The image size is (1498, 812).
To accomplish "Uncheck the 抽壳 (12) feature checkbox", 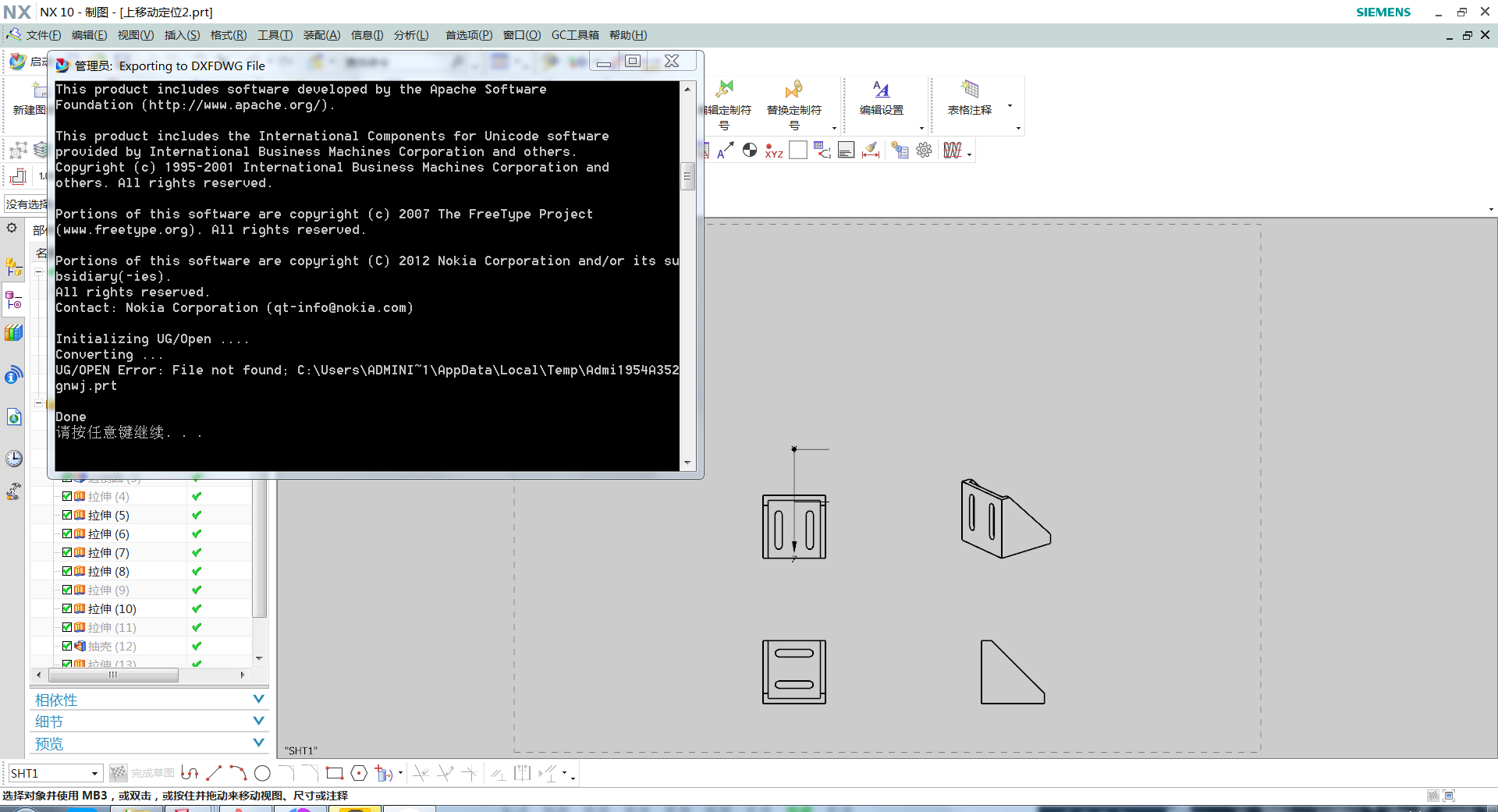I will pyautogui.click(x=67, y=646).
